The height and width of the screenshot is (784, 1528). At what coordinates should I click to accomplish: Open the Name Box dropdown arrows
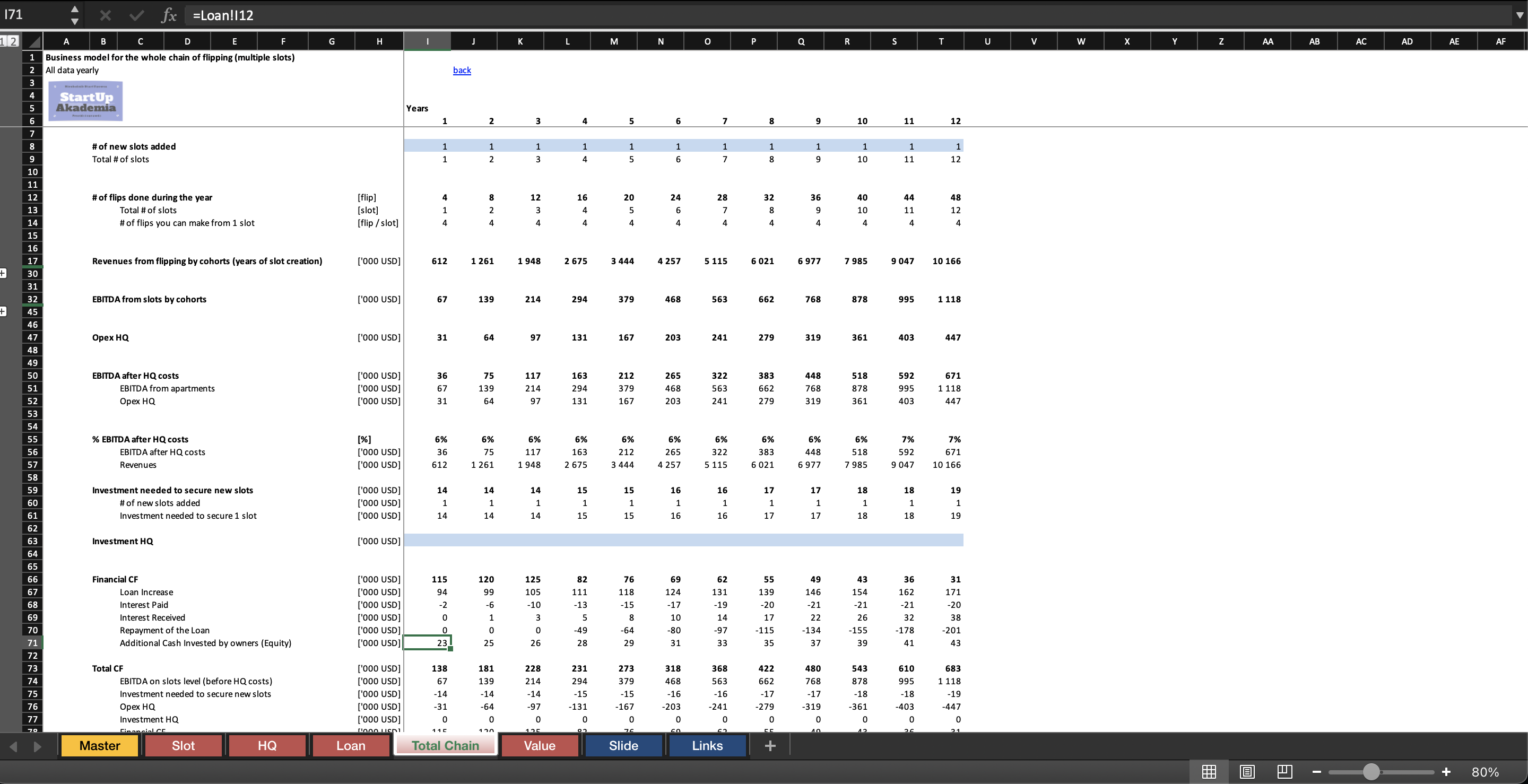75,15
